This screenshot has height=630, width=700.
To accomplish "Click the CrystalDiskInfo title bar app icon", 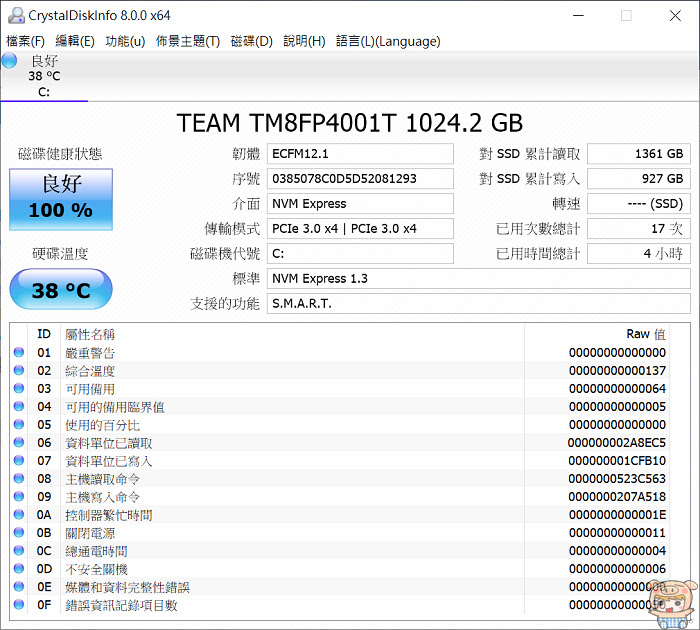I will 16,15.
